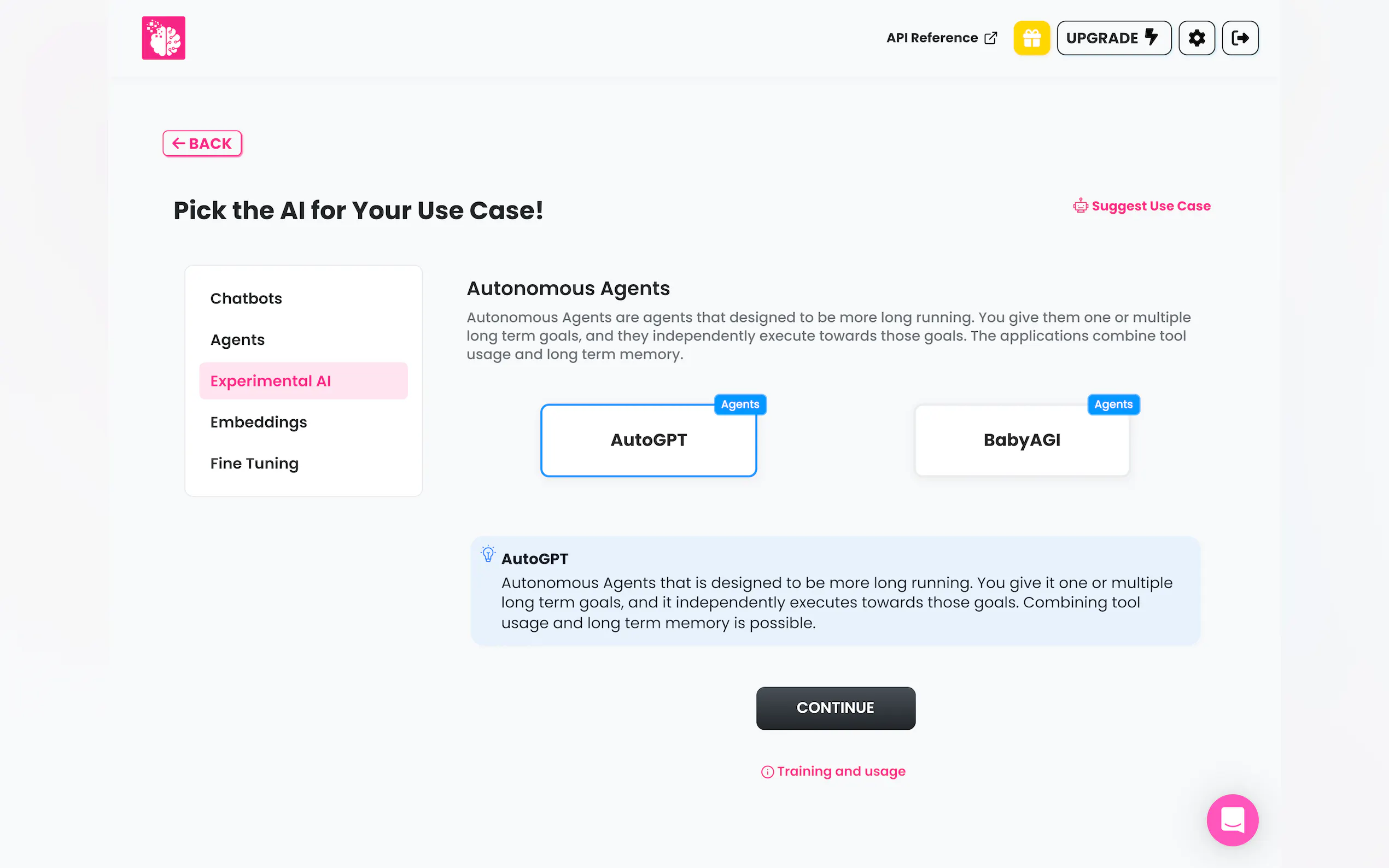Screen dimensions: 1389x868
Task: Select the BabyAGI agent card
Action: tap(1021, 441)
